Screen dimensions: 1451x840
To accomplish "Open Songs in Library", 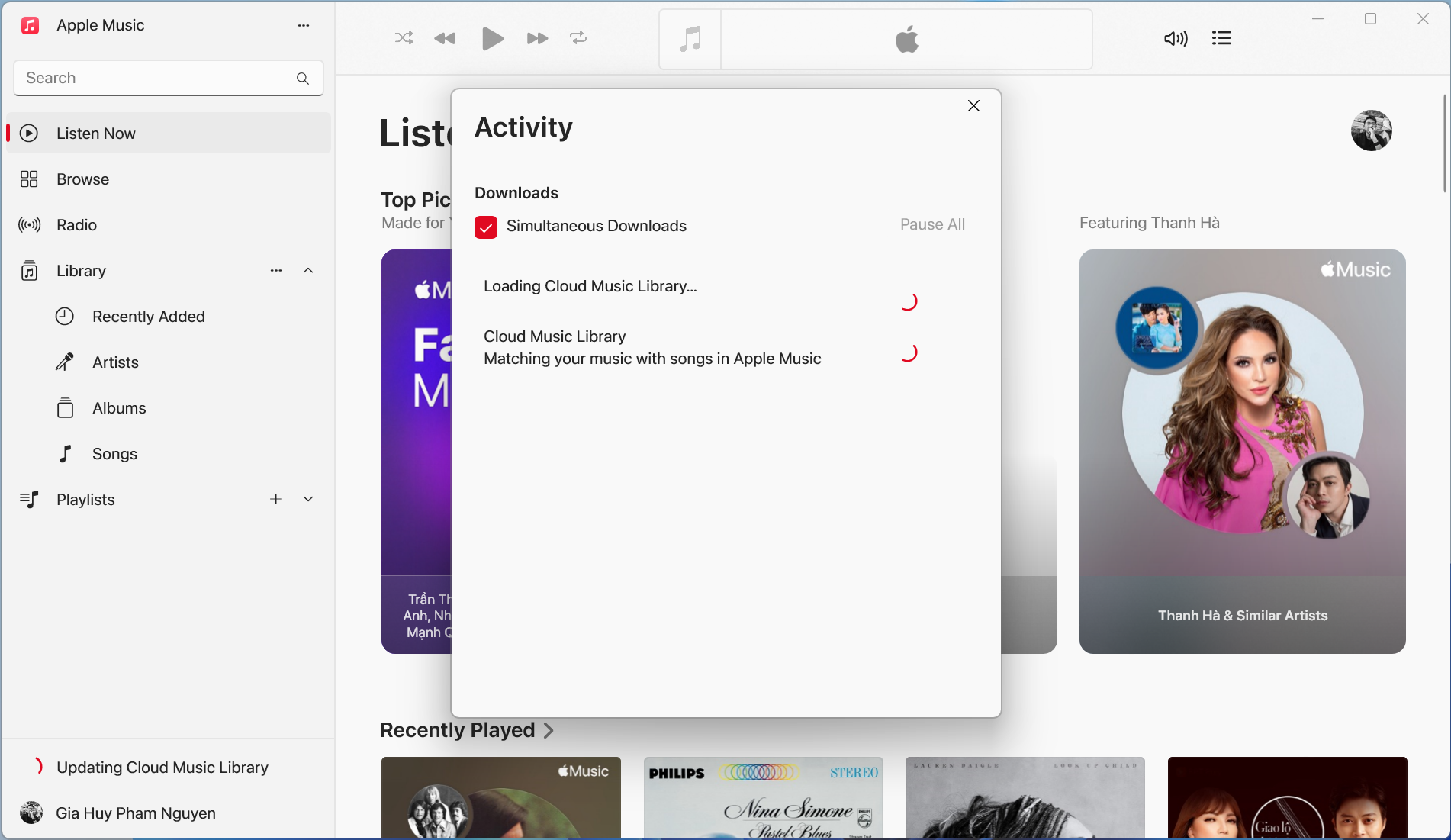I will 169,454.
